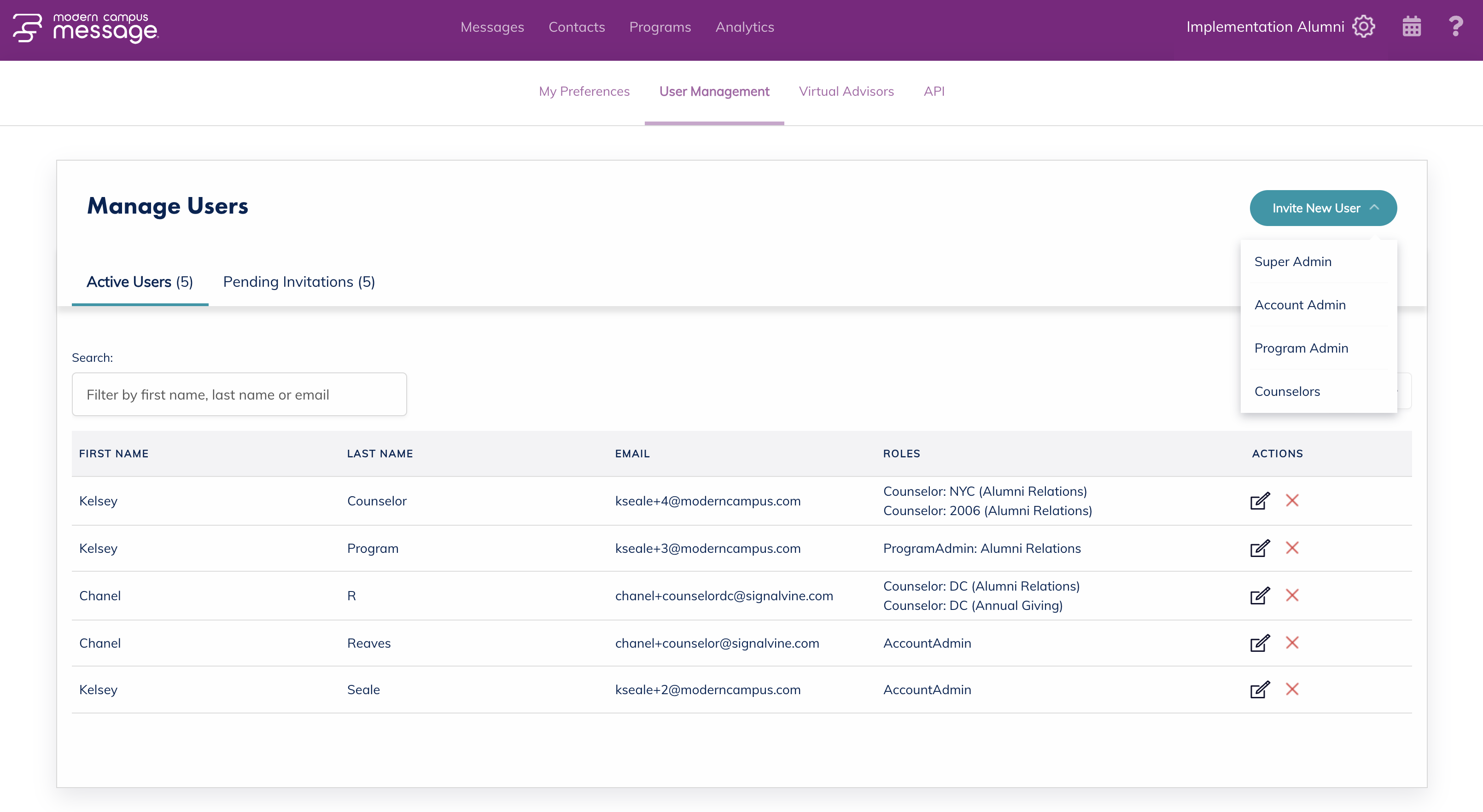This screenshot has height=812, width=1483.
Task: Delete user Kelsey Seale
Action: click(x=1292, y=690)
